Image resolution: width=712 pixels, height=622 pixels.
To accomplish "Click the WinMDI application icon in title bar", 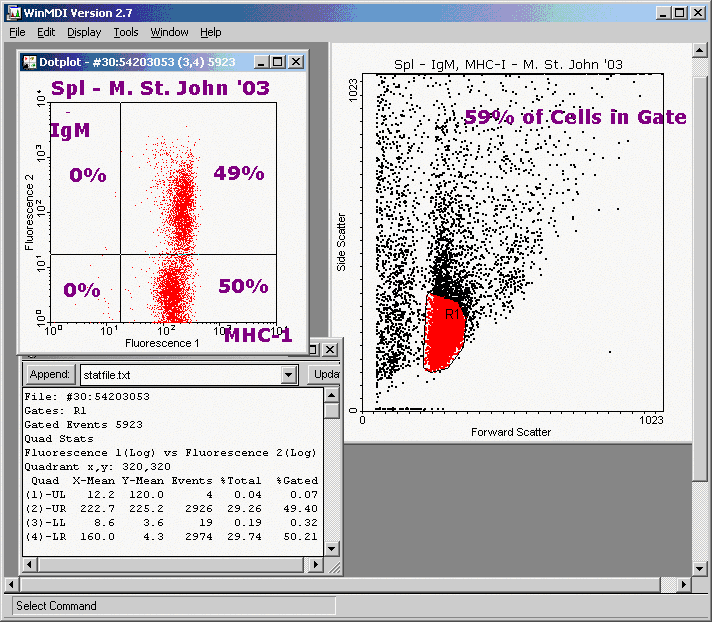I will tap(11, 12).
